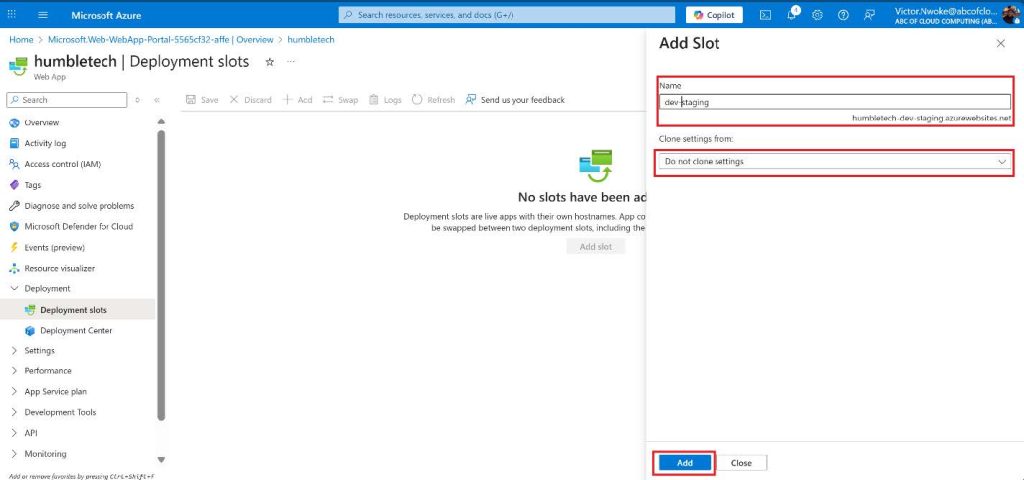Open Diagnose and solve problems
The image size is (1024, 480).
[78, 206]
